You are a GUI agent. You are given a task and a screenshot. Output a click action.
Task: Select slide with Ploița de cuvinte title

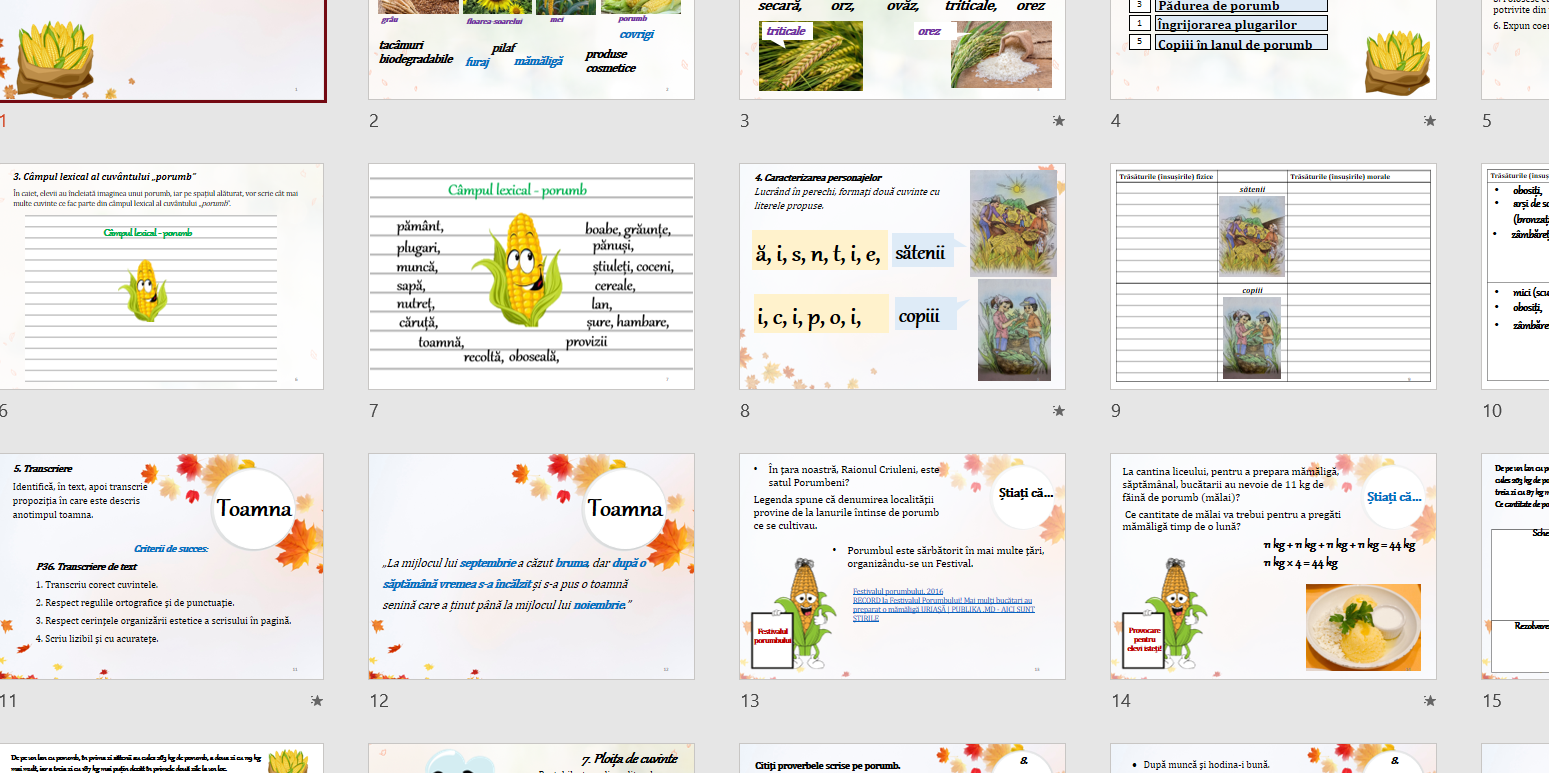[x=531, y=759]
